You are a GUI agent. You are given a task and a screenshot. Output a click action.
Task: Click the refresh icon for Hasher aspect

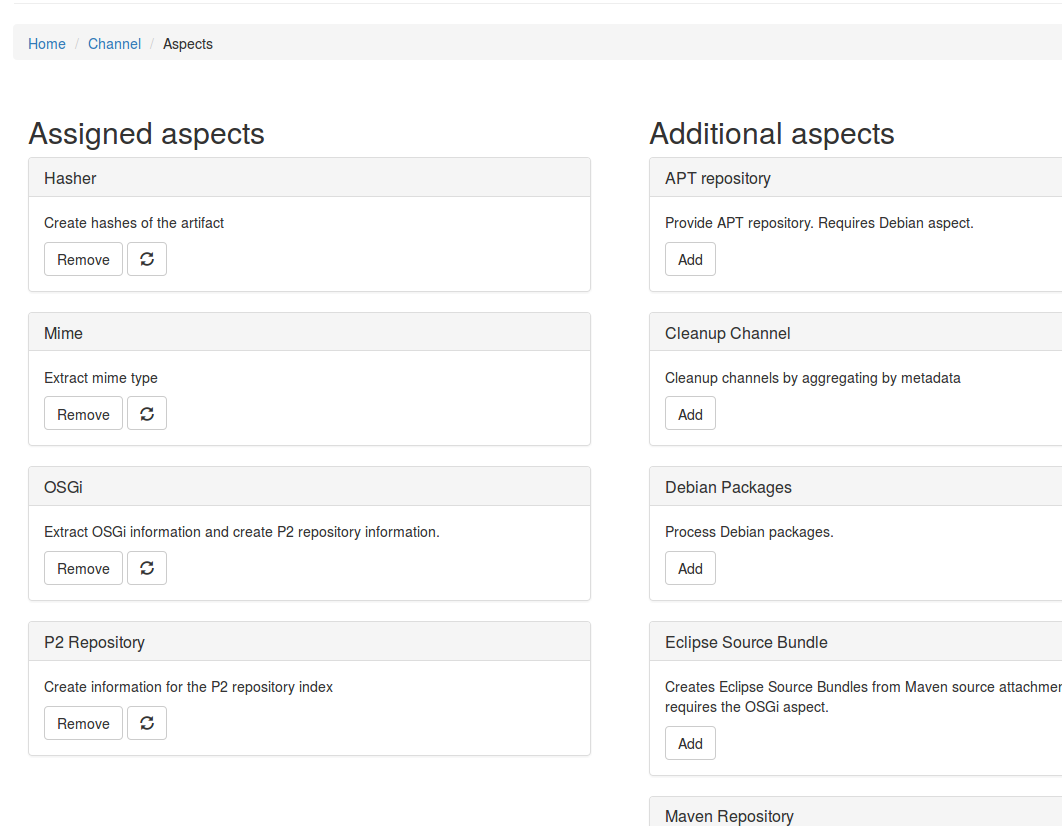pyautogui.click(x=147, y=259)
